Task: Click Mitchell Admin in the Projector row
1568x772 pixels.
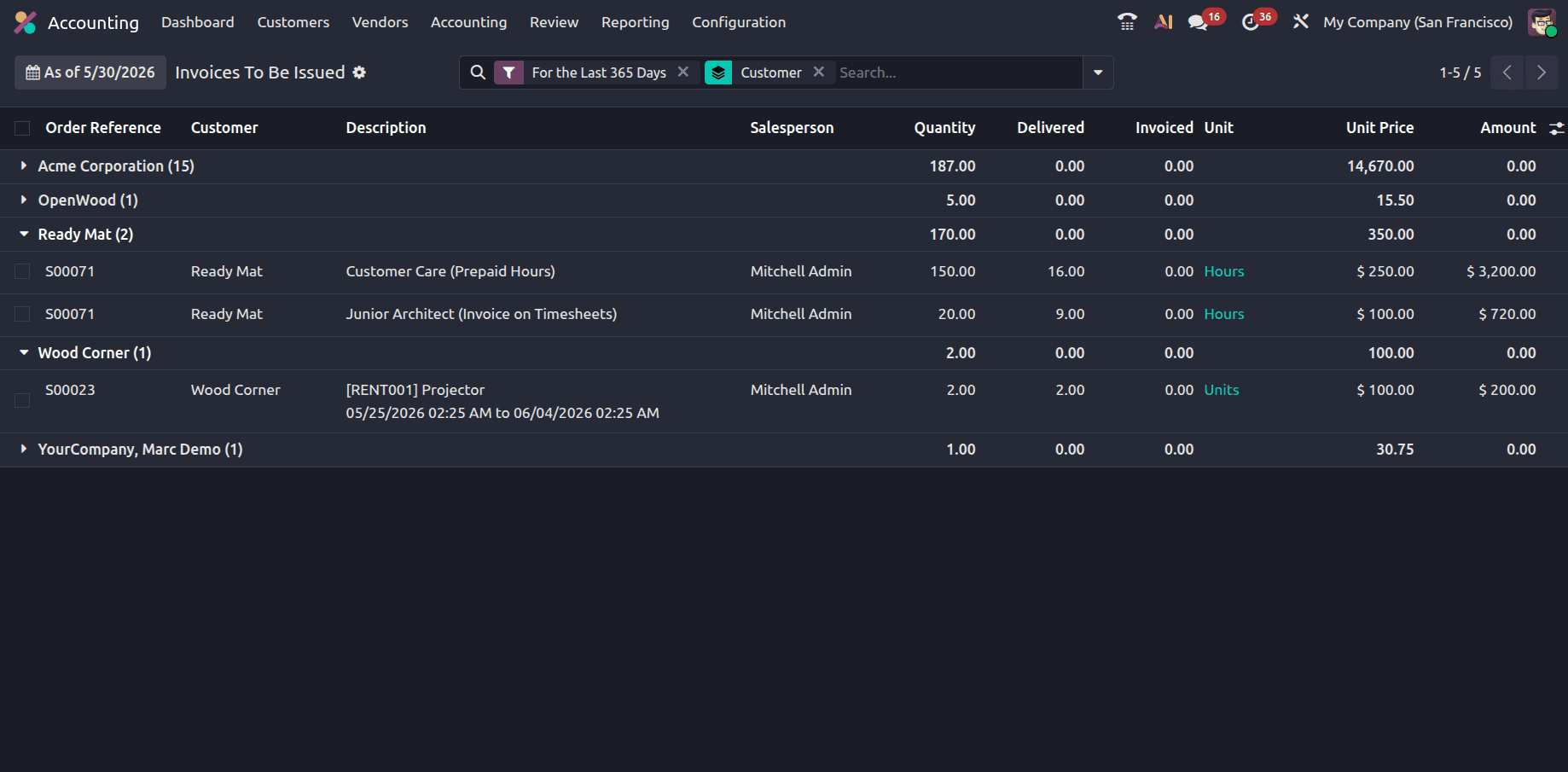Action: pyautogui.click(x=800, y=390)
